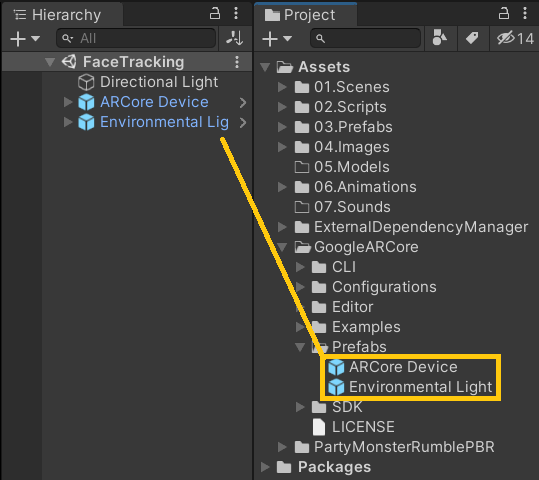Expand the 03.Prefabs folder
539x480 pixels.
tap(282, 127)
